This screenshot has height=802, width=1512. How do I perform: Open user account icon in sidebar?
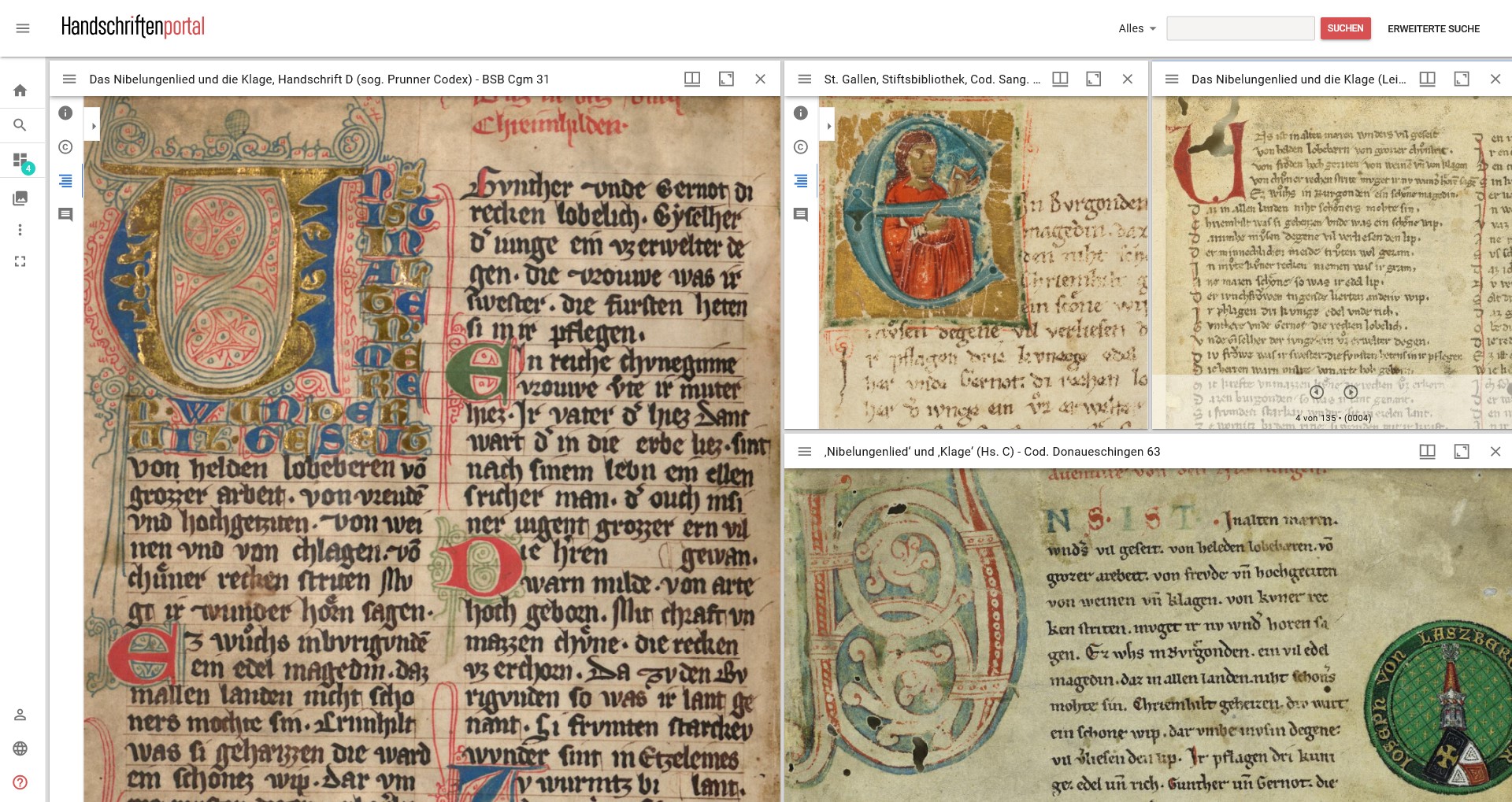point(20,715)
